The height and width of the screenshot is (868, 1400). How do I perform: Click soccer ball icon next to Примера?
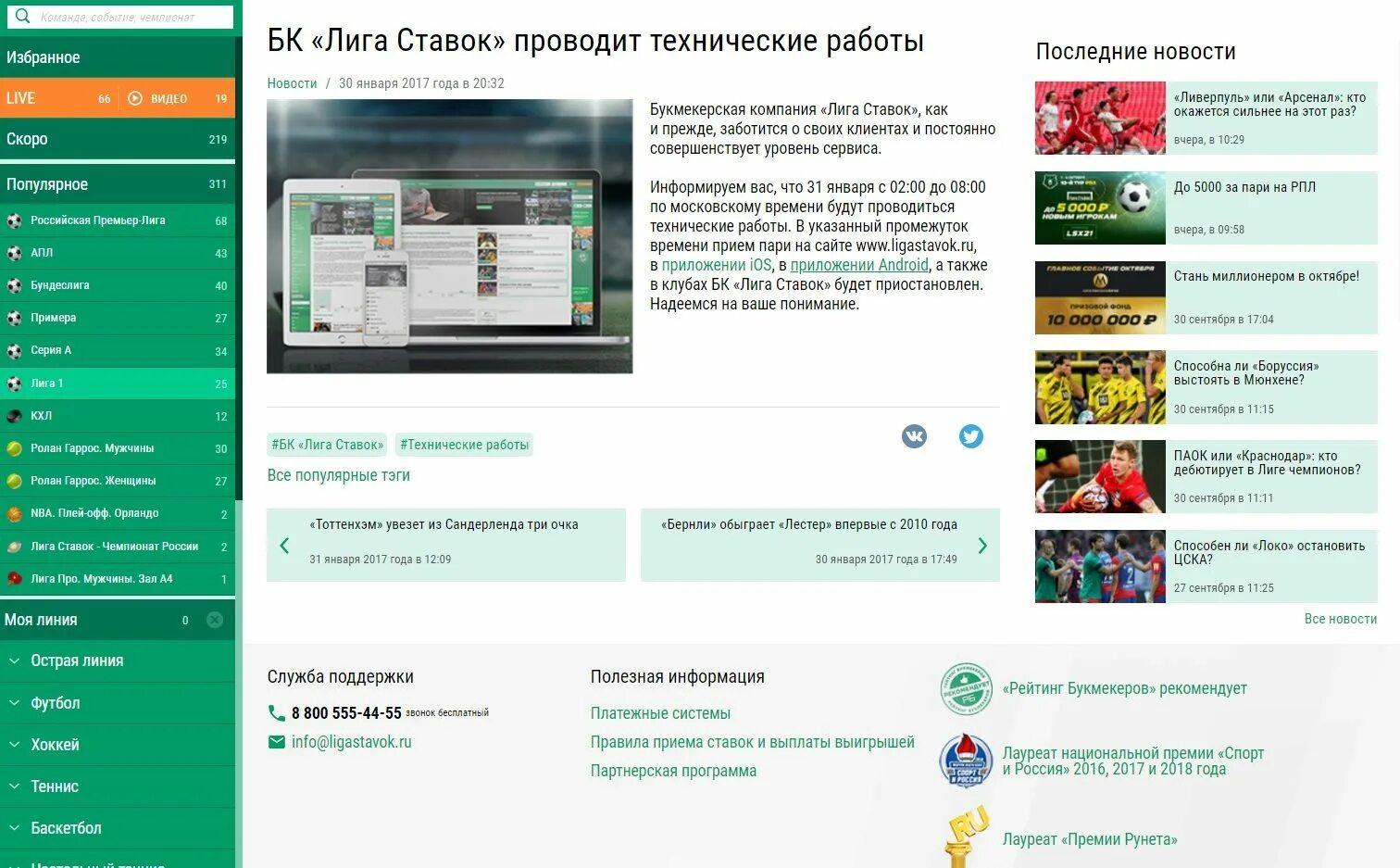click(14, 318)
